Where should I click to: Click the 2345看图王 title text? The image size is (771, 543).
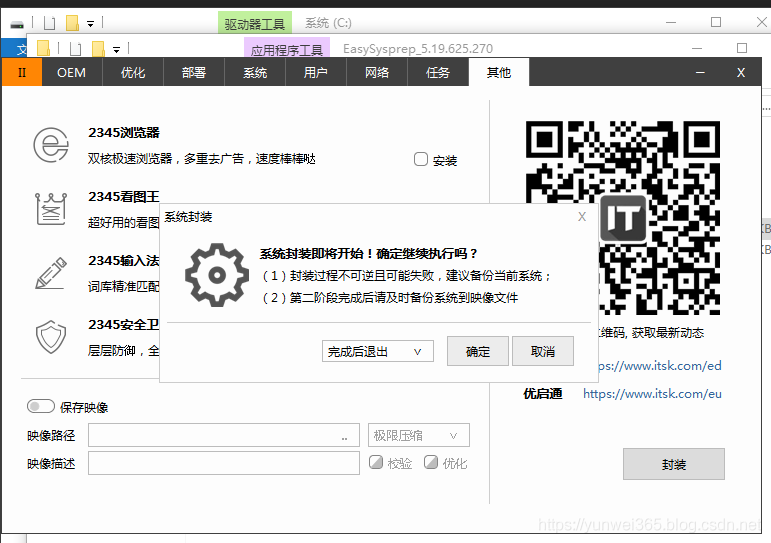tap(124, 197)
